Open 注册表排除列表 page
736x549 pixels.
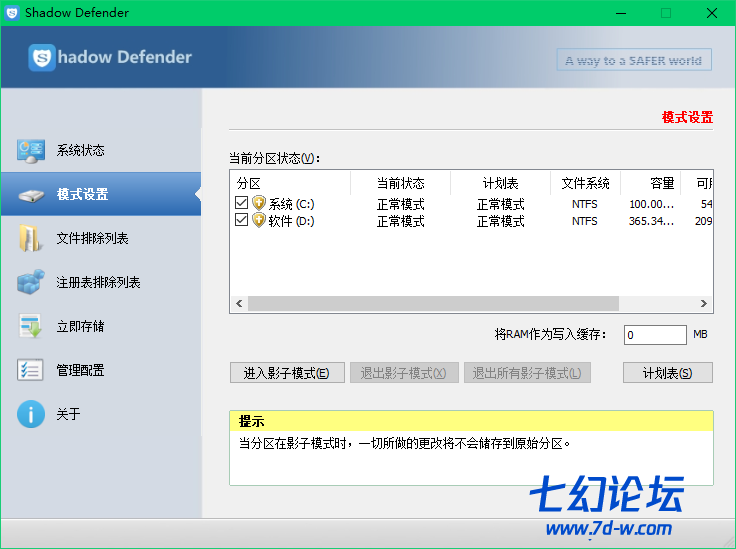pos(101,282)
